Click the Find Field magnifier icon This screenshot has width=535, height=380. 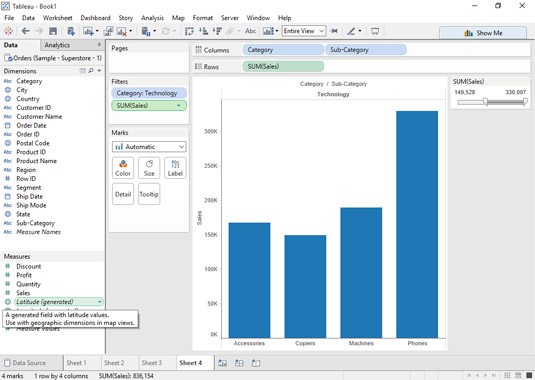click(91, 71)
